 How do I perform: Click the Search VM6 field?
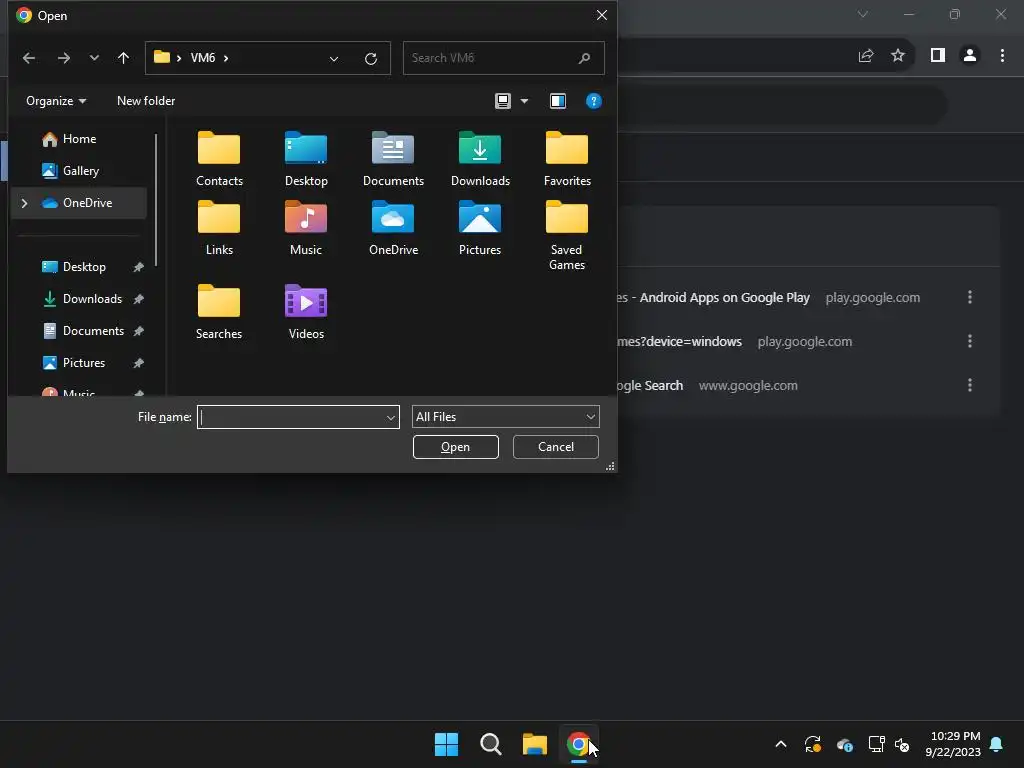pyautogui.click(x=504, y=58)
